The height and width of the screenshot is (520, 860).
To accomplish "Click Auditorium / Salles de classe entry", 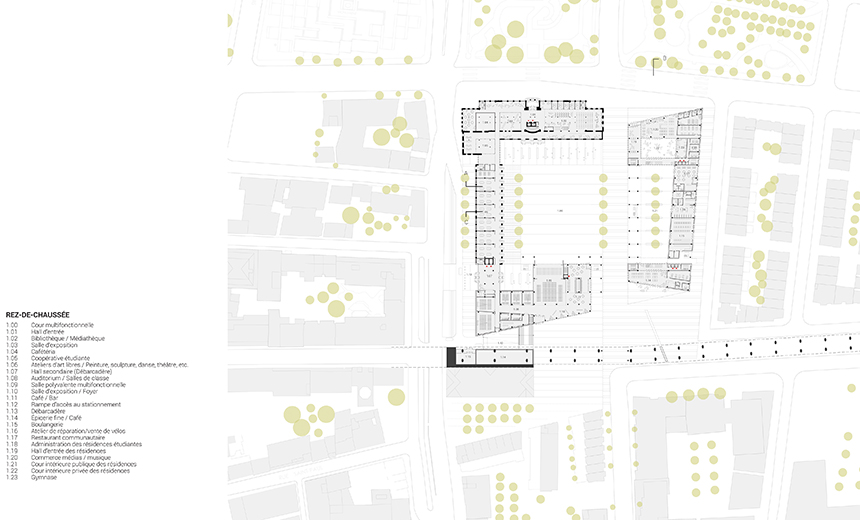I will coord(72,378).
